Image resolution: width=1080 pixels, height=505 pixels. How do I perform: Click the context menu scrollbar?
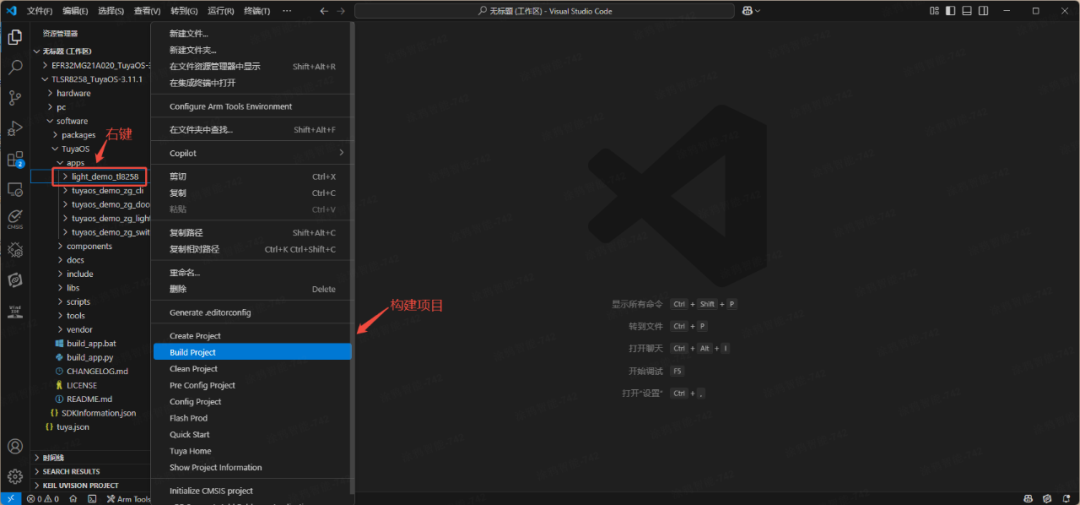tap(353, 257)
